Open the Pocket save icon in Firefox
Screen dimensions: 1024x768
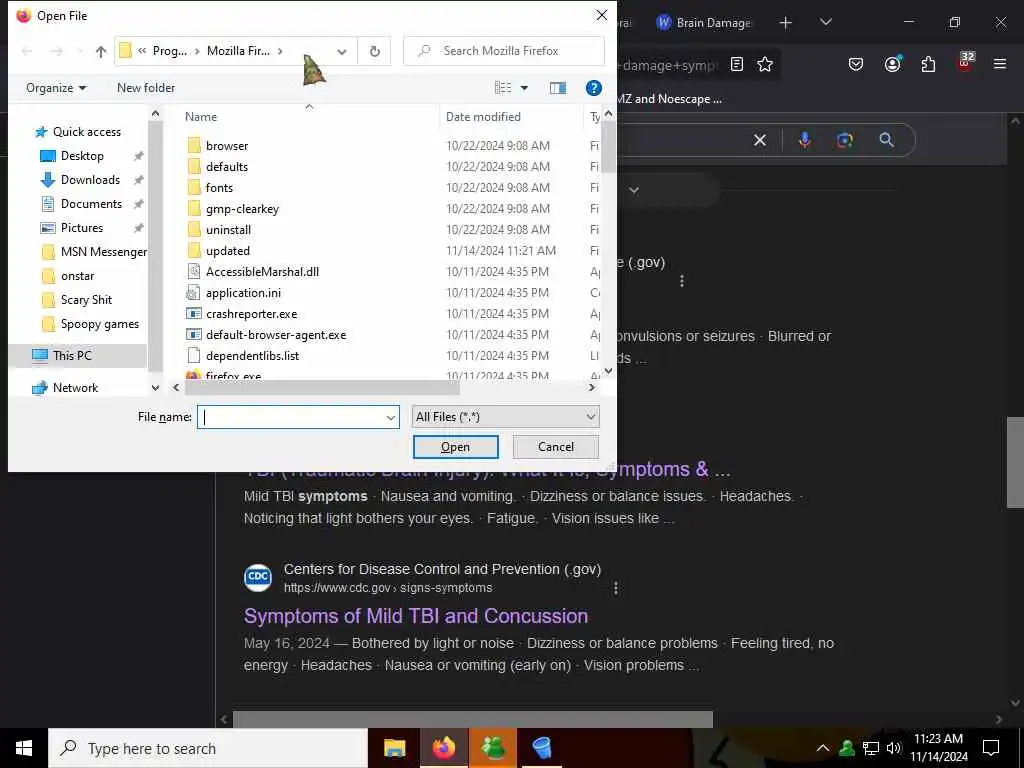(x=856, y=65)
